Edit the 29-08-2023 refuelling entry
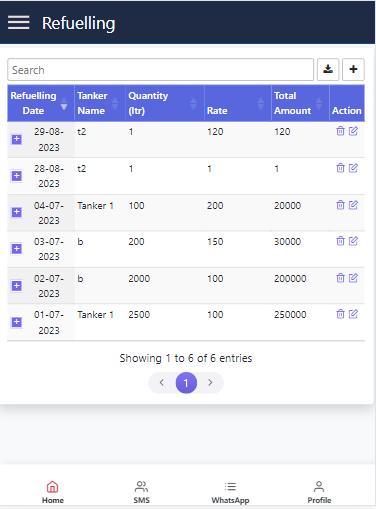The image size is (376, 509). pos(353,131)
